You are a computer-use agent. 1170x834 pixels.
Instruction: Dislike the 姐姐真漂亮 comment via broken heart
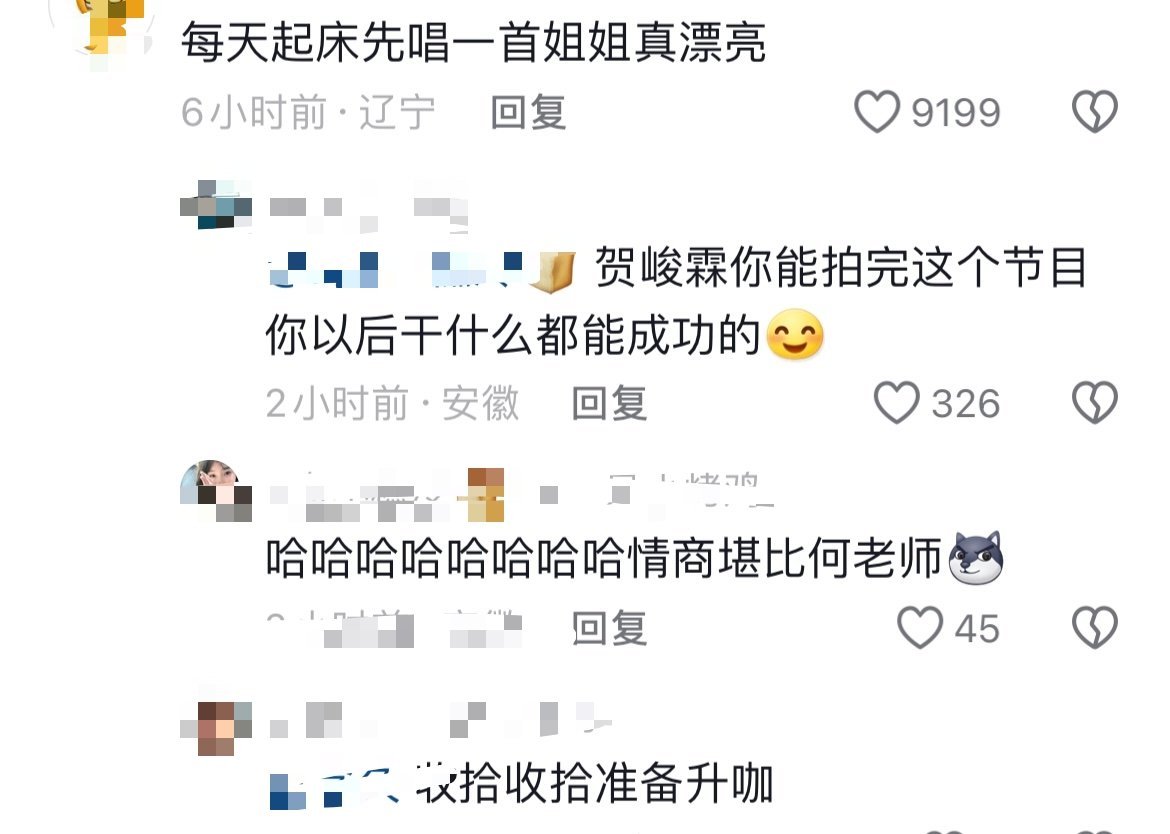[1095, 112]
